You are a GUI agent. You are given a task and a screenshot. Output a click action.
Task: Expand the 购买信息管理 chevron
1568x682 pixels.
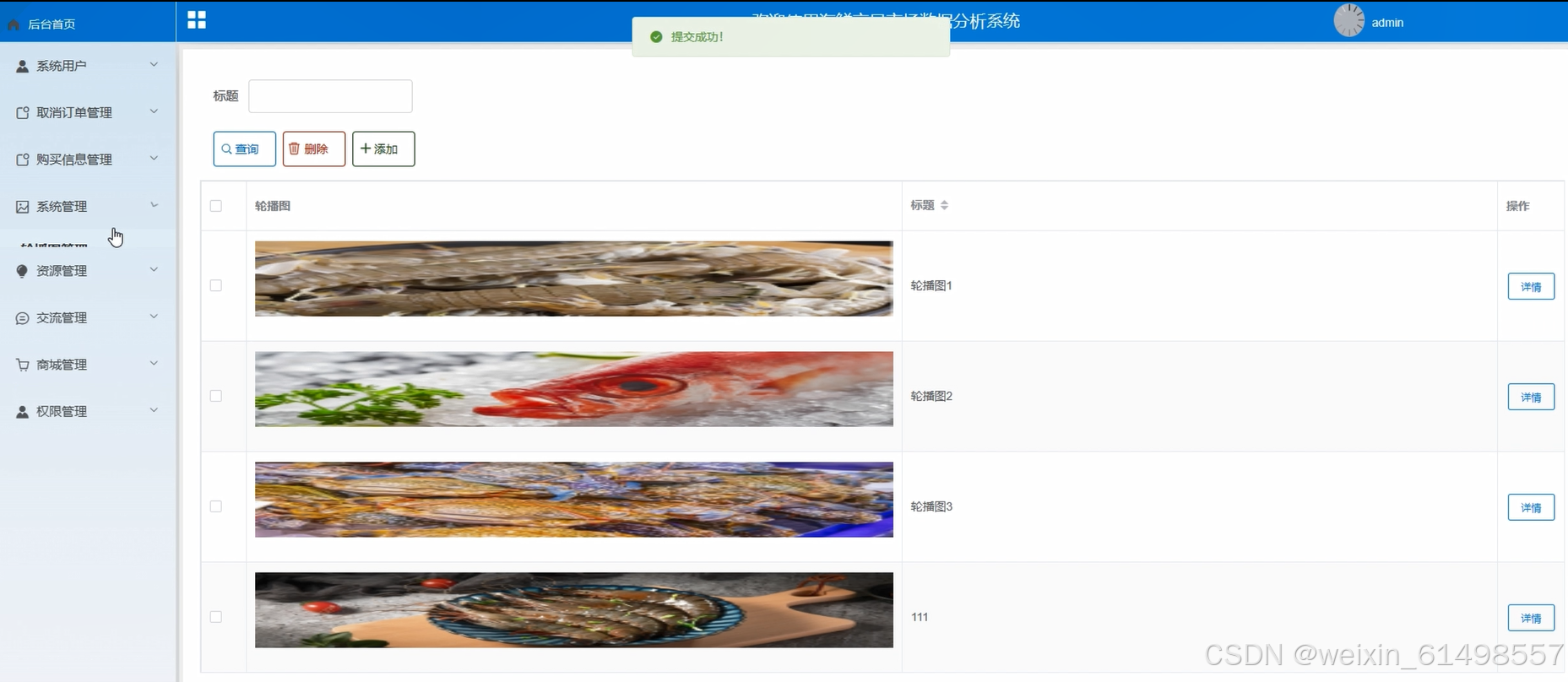154,159
